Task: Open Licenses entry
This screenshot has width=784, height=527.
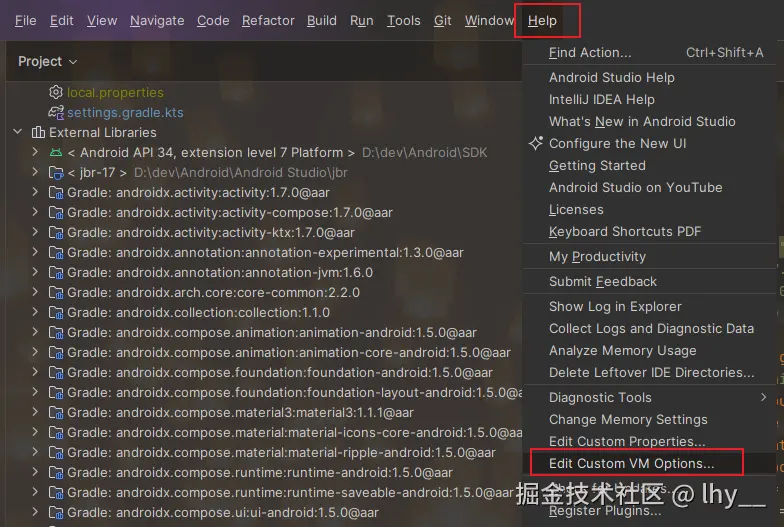Action: tap(649, 210)
